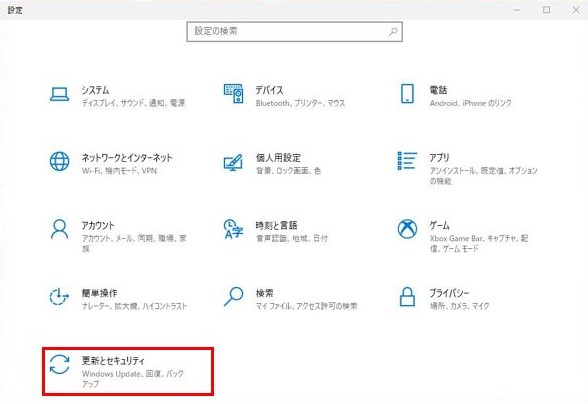Open the ゲーム settings title
The width and height of the screenshot is (588, 404).
(x=440, y=225)
